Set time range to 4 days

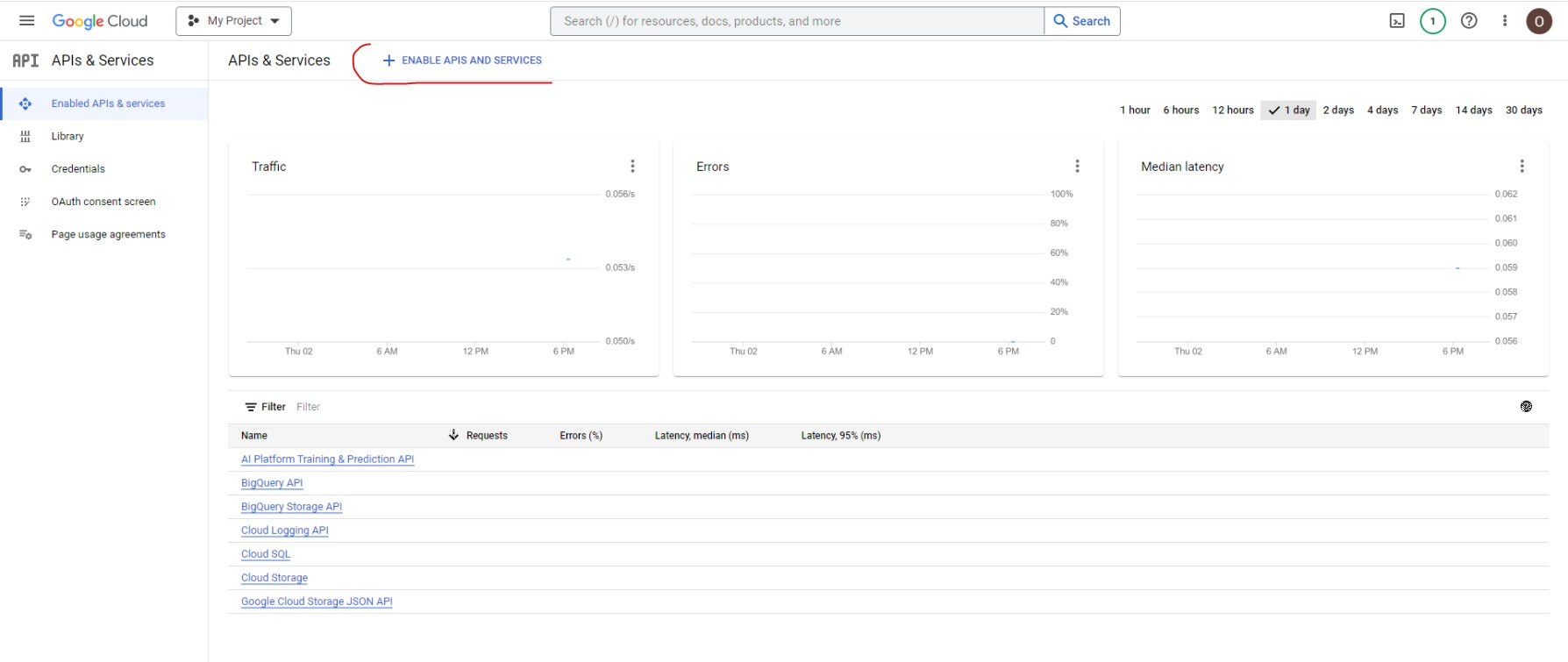pos(1382,110)
